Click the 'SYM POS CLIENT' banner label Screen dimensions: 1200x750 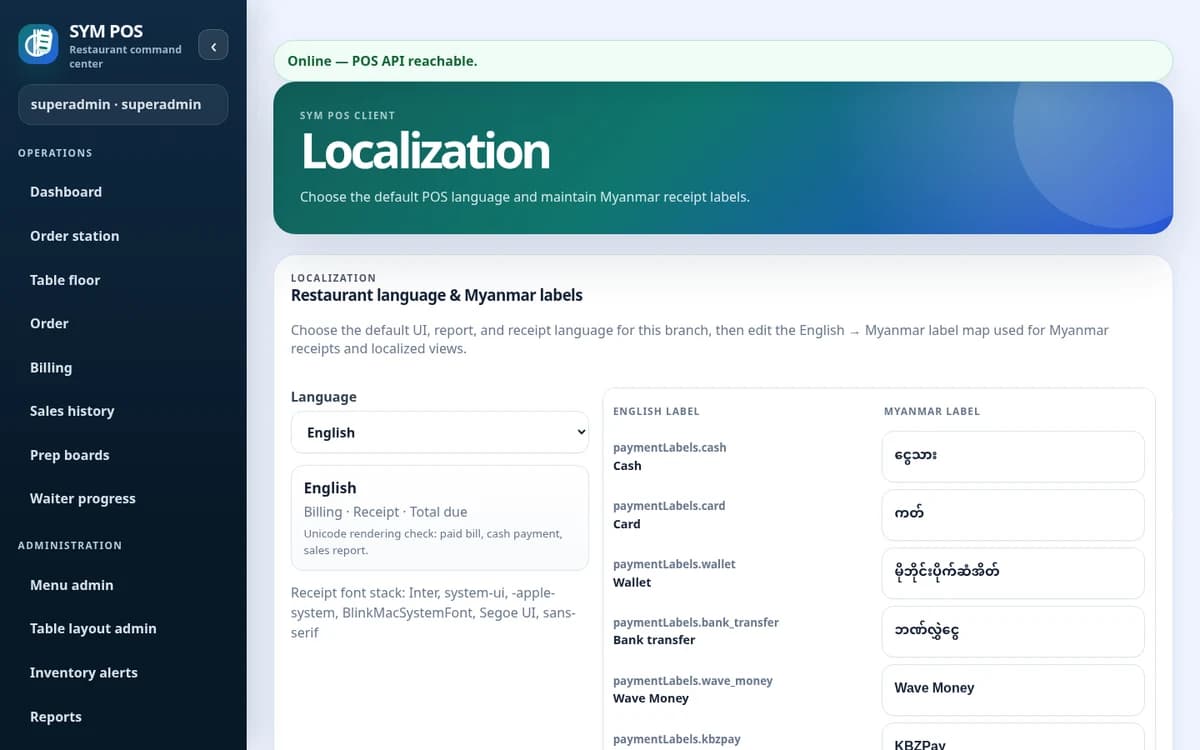(x=347, y=115)
